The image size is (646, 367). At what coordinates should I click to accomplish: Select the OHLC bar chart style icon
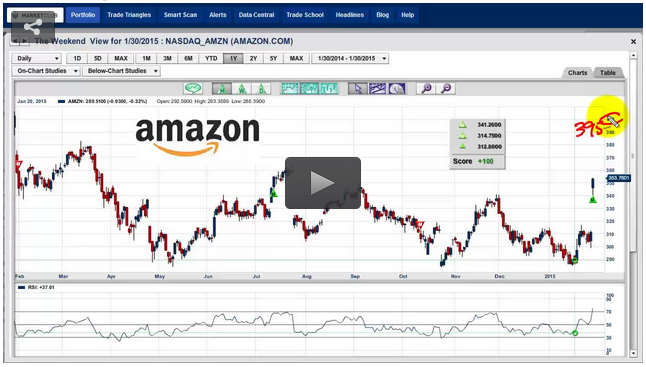coord(329,88)
